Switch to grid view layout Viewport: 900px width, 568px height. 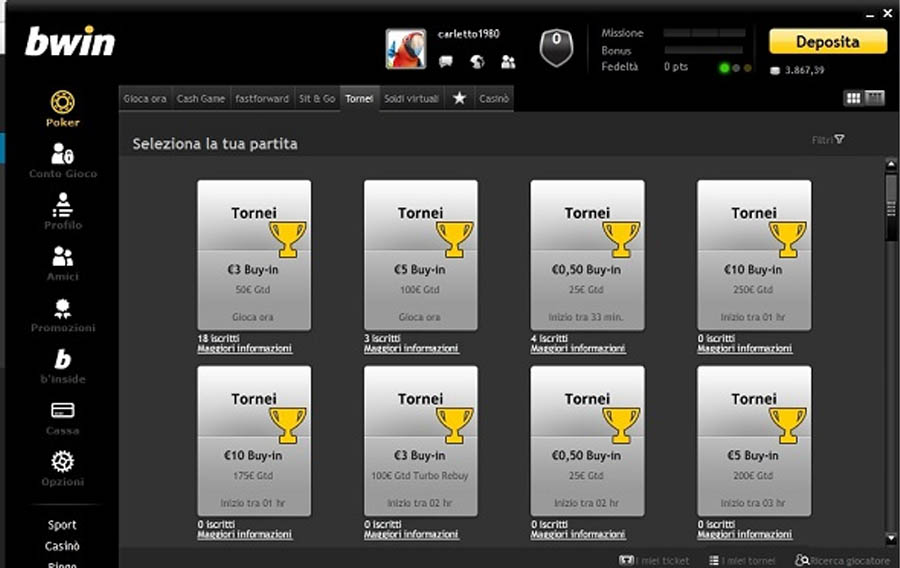point(854,98)
